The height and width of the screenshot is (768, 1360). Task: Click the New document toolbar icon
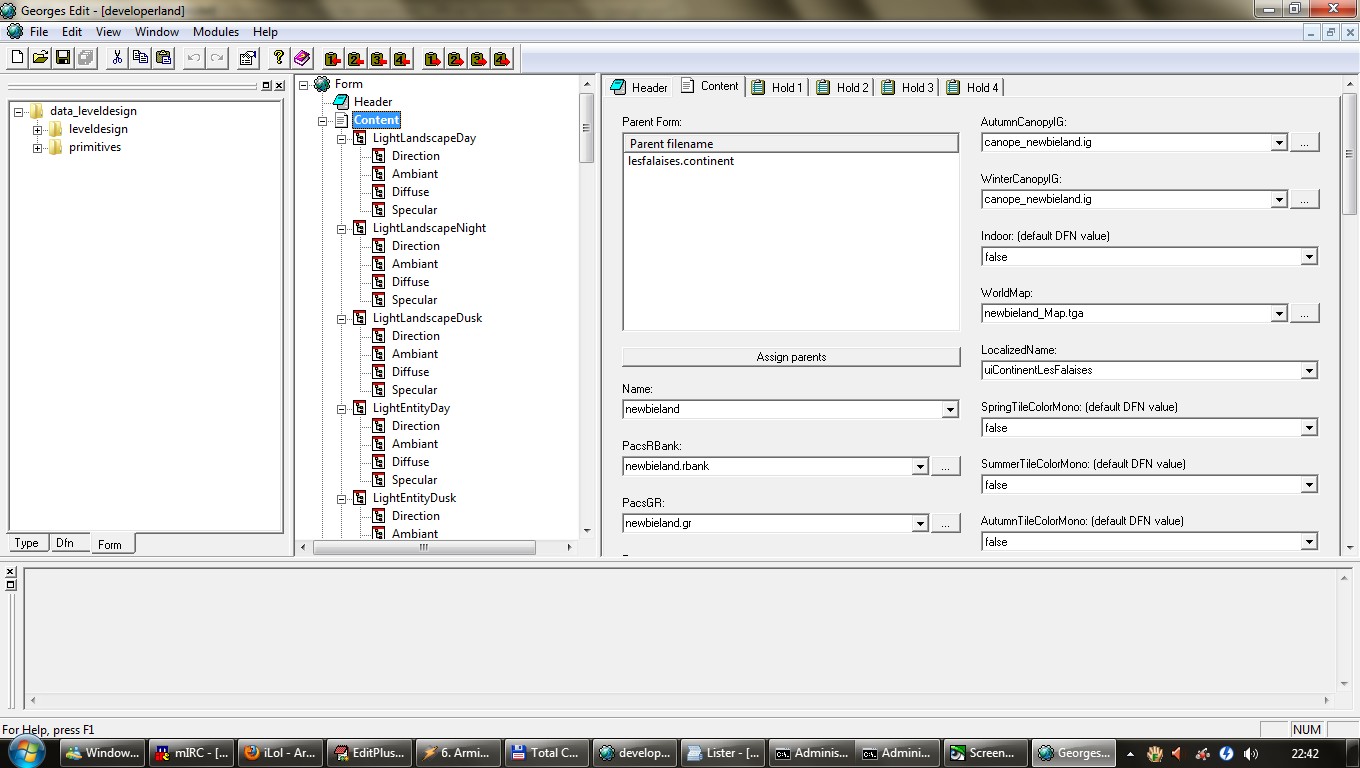pyautogui.click(x=17, y=58)
